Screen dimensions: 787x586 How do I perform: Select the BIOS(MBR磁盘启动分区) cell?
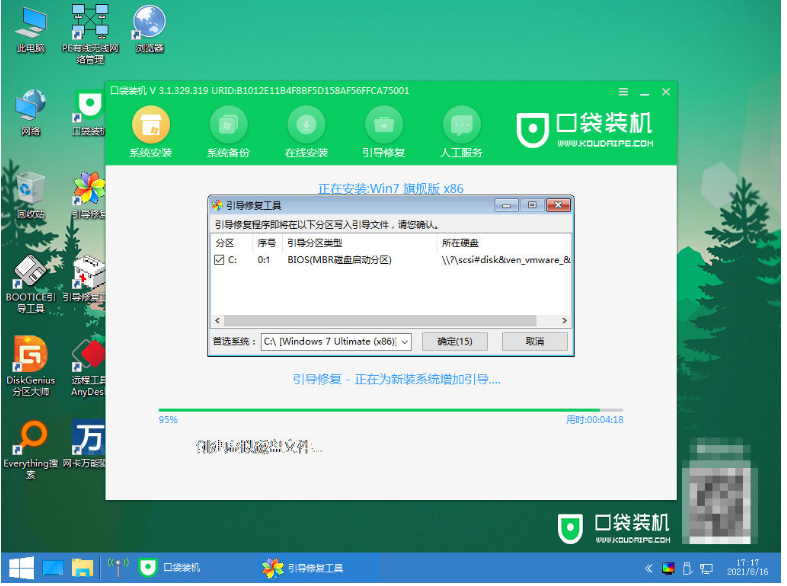pos(339,260)
